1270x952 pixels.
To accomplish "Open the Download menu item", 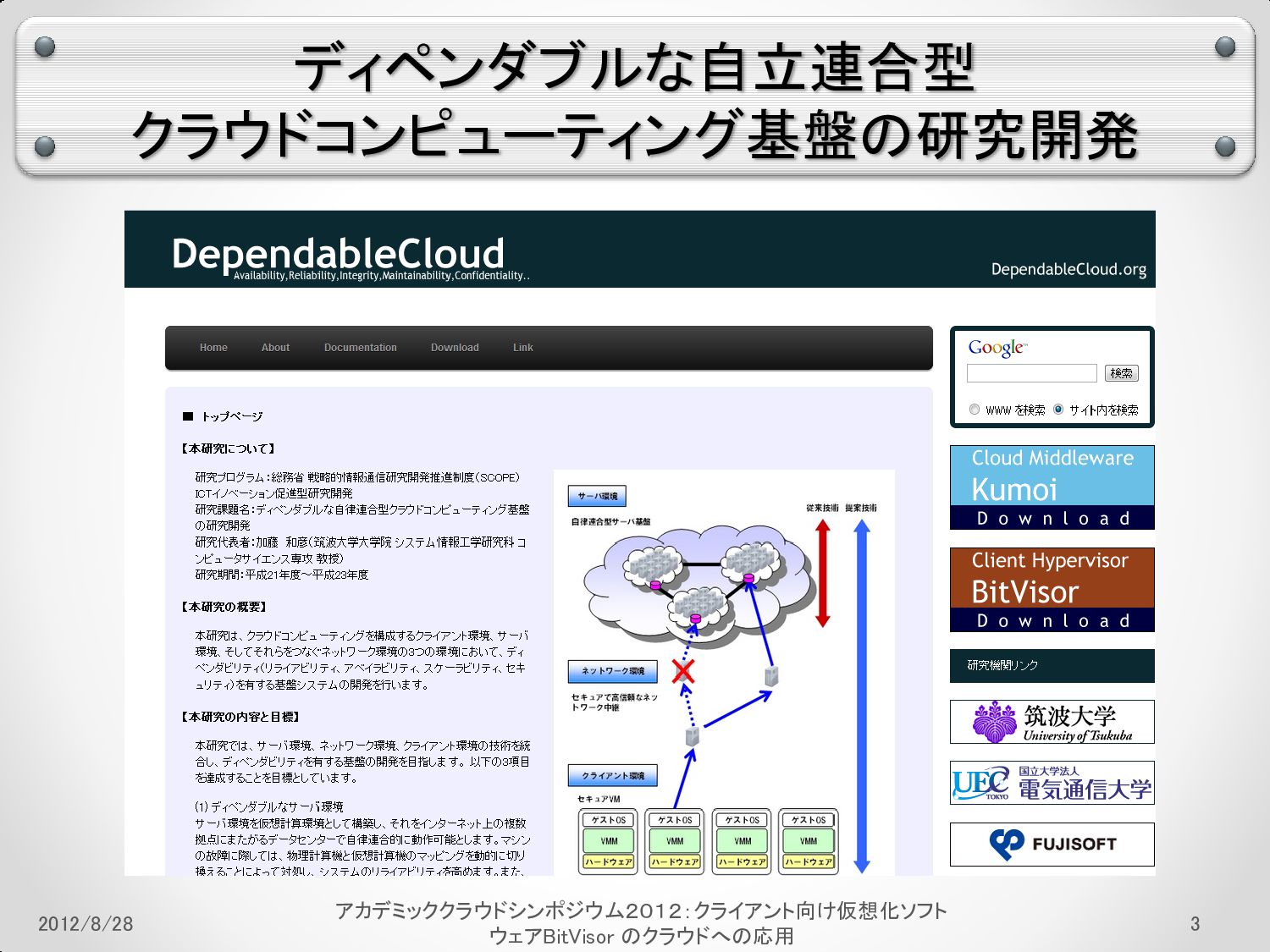I will [x=455, y=348].
